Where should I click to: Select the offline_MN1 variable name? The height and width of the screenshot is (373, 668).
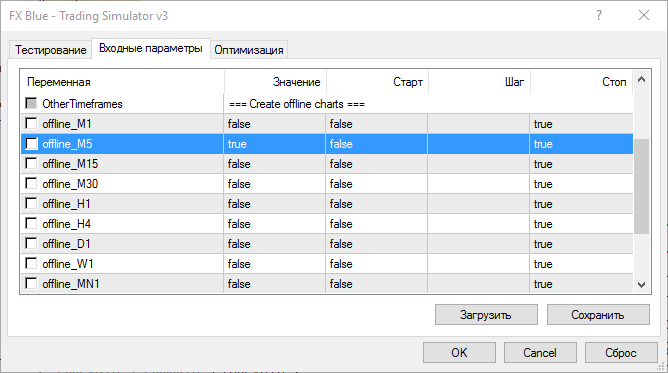click(x=71, y=284)
